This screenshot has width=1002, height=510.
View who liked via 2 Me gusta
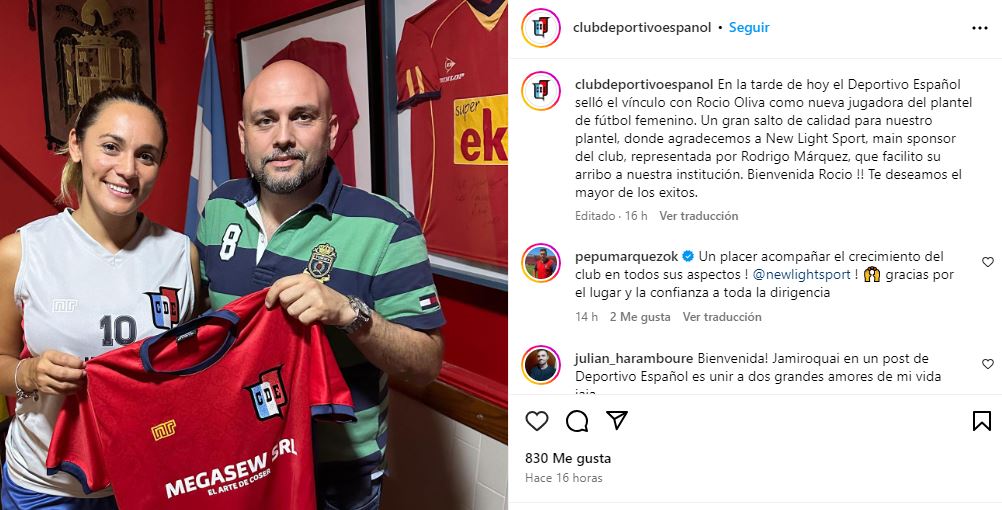[x=640, y=317]
